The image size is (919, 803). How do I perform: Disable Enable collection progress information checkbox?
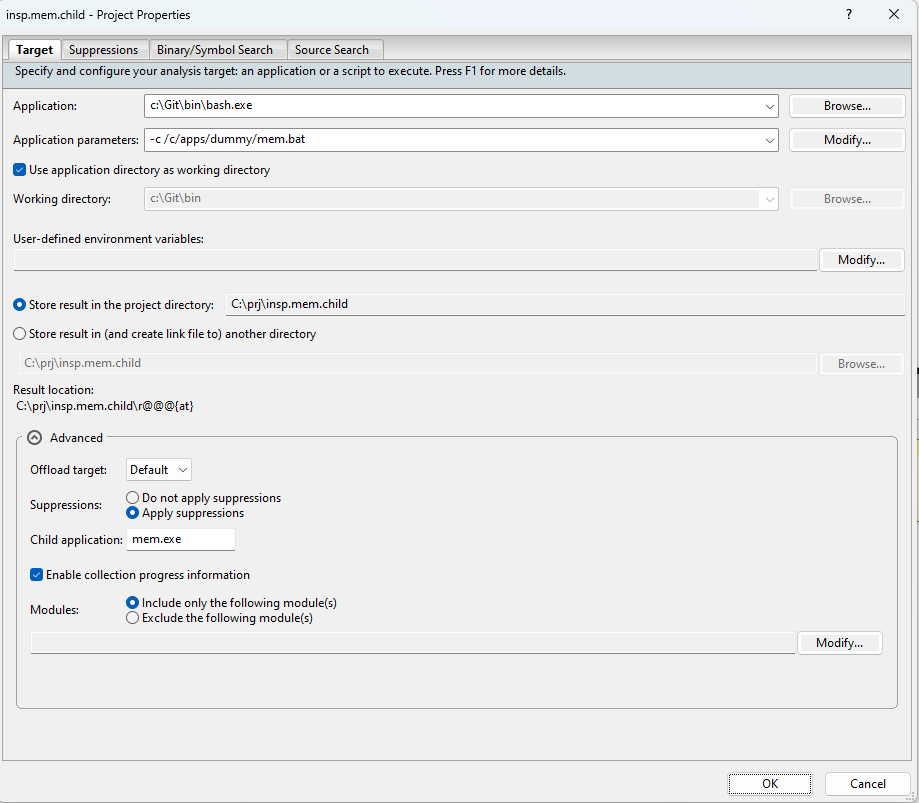point(37,575)
